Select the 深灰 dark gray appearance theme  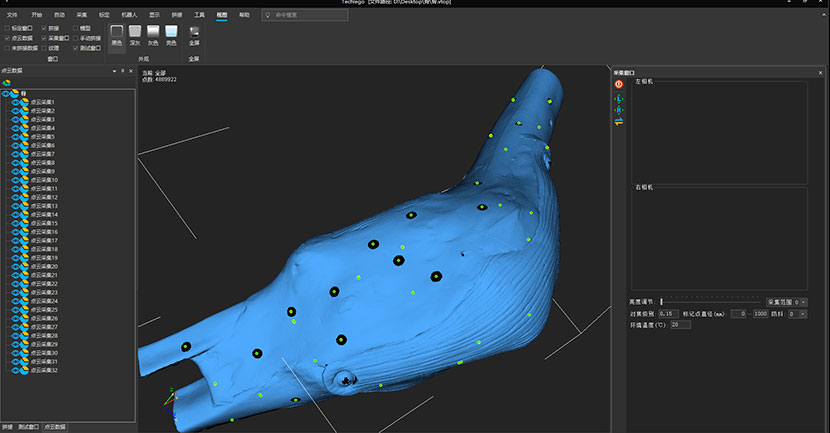135,32
